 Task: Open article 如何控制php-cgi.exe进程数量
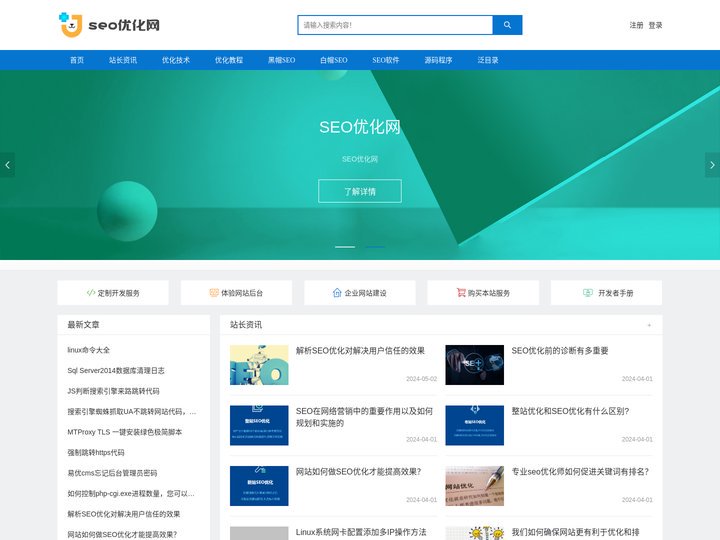pyautogui.click(x=131, y=494)
